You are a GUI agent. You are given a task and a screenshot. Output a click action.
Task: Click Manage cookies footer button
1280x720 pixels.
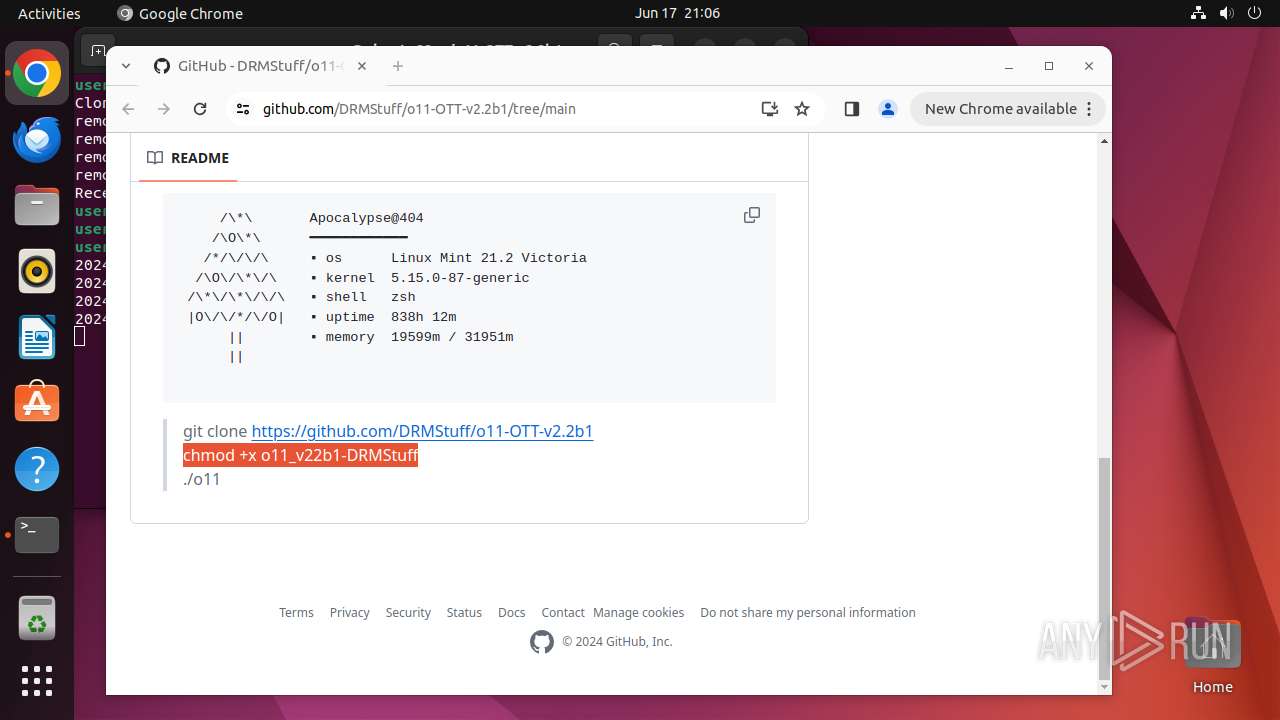638,613
